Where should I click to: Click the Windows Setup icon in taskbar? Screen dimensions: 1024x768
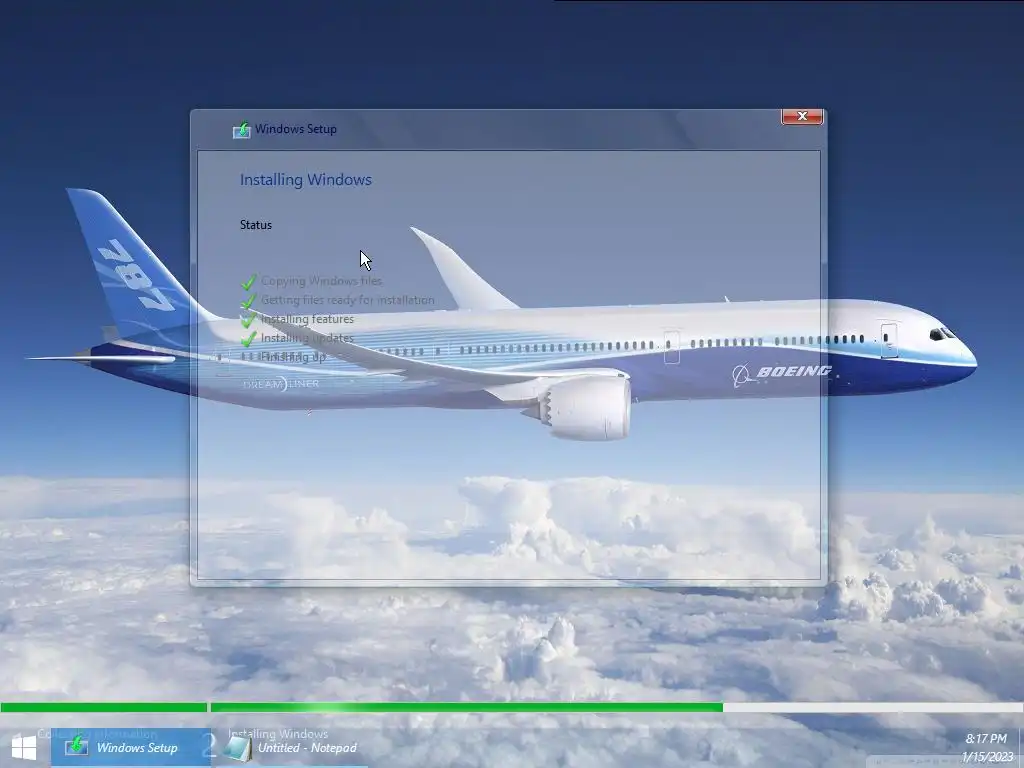pyautogui.click(x=77, y=745)
